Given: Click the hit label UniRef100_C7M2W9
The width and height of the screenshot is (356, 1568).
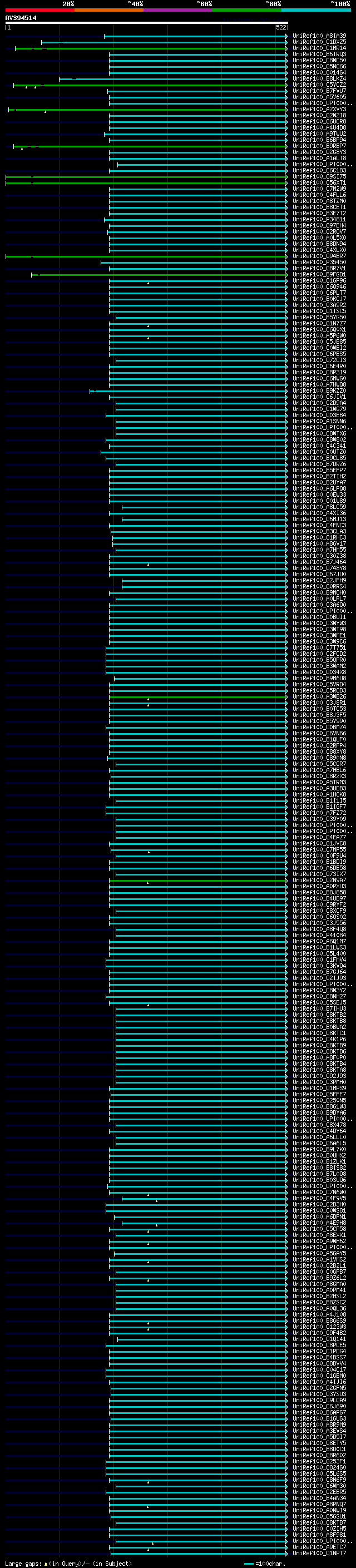Looking at the screenshot, I should point(319,189).
